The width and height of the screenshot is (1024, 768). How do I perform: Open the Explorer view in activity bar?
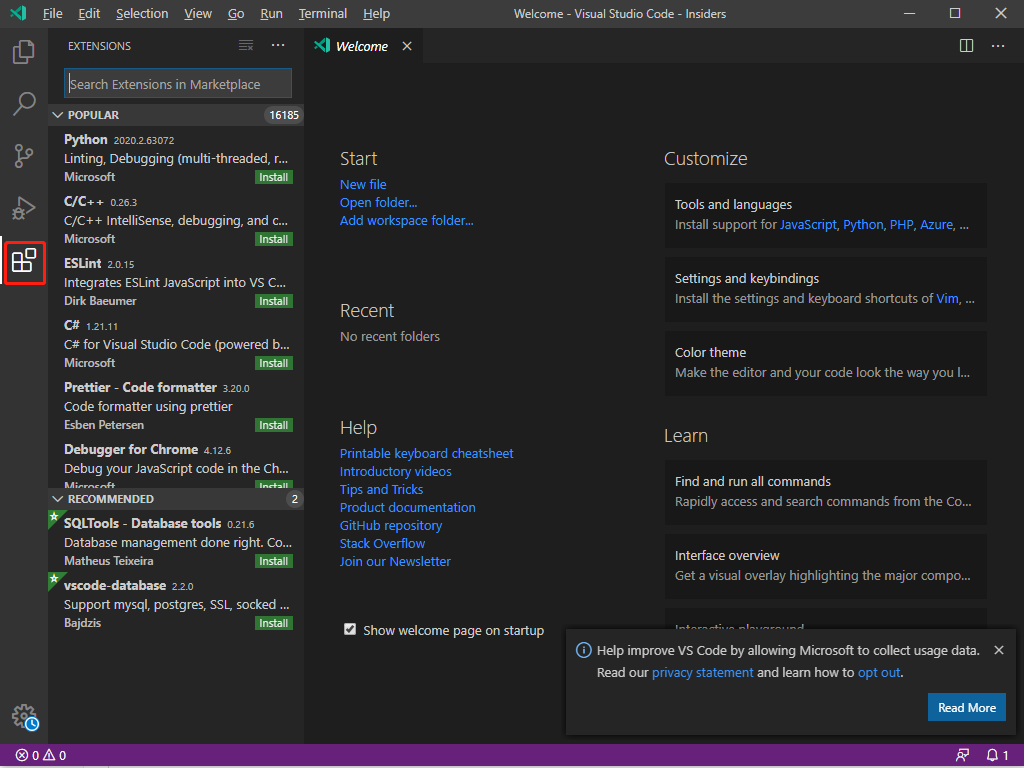[x=24, y=52]
